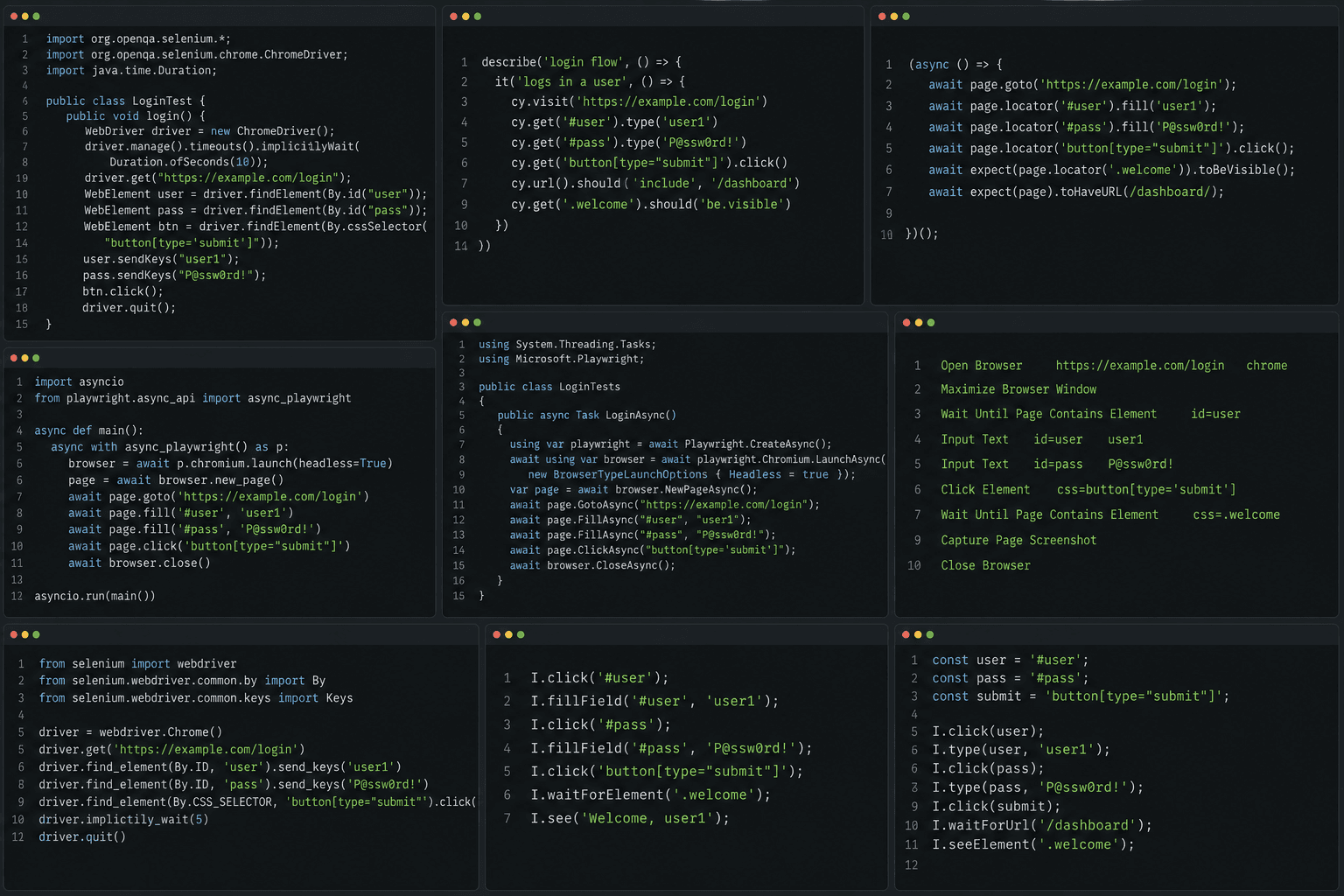
Task: Click the 'Capture Page Screenshot' keyword
Action: point(1018,541)
